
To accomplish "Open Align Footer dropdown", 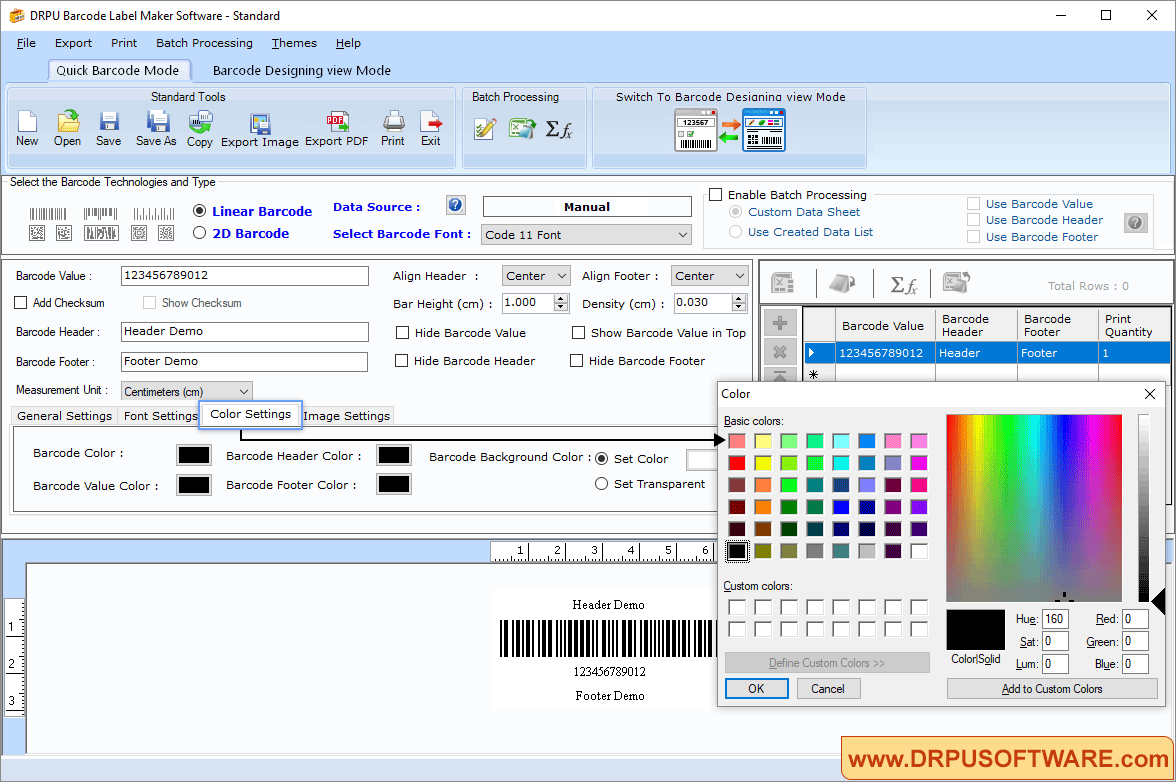I will click(709, 276).
